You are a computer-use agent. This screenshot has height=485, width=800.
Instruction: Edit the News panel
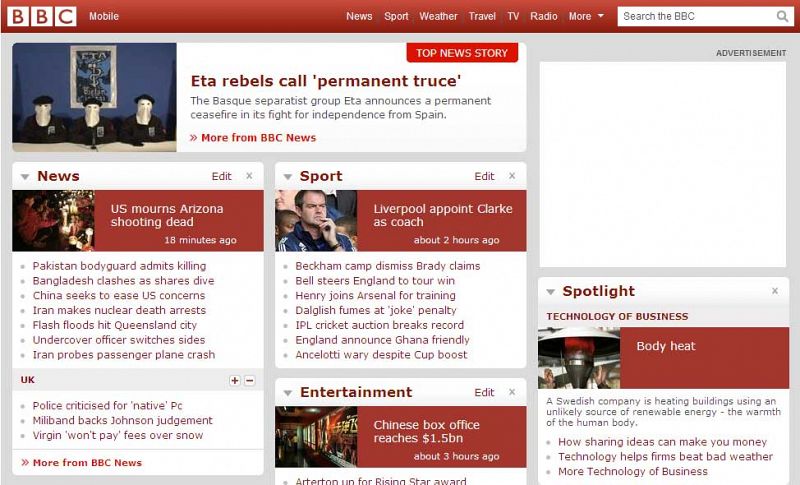point(221,176)
